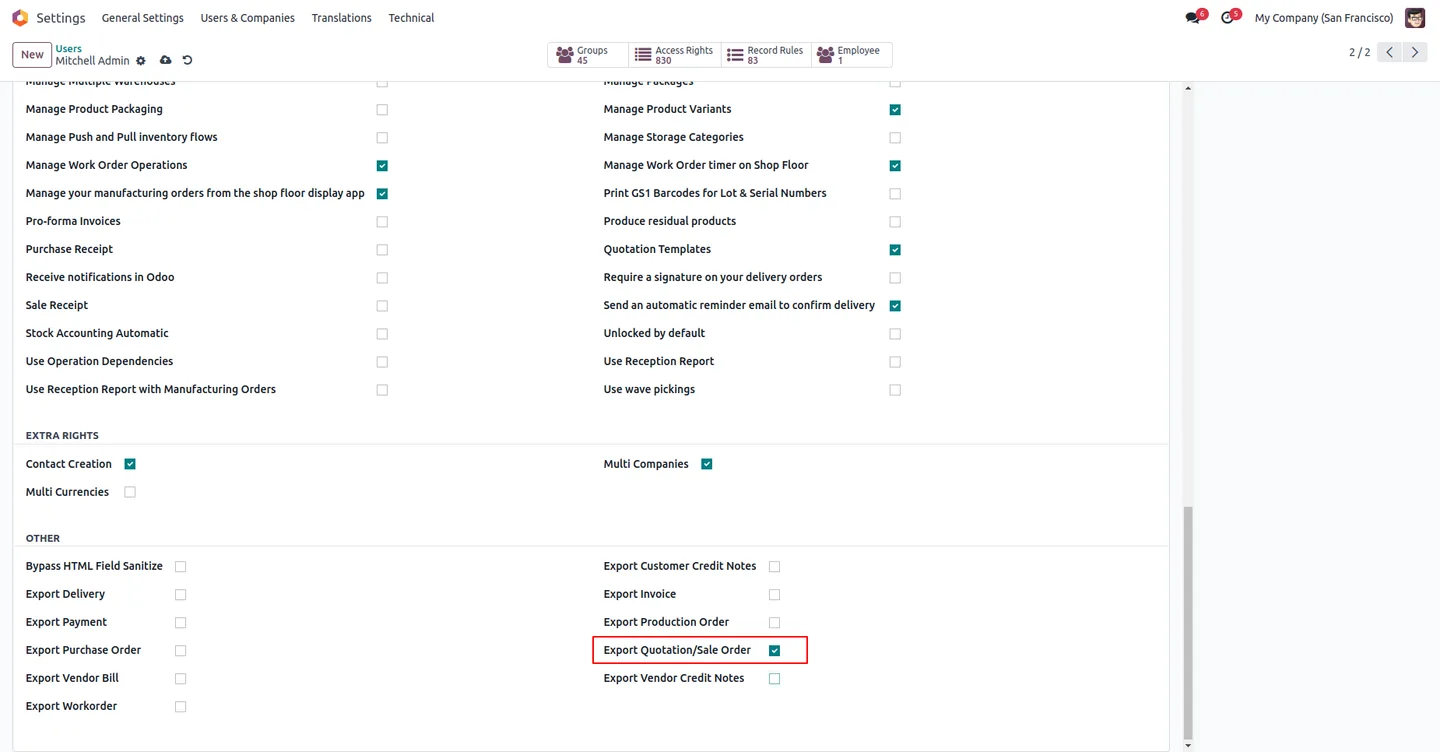
Task: Click the gear actions icon beside Mitchell Admin
Action: point(141,61)
